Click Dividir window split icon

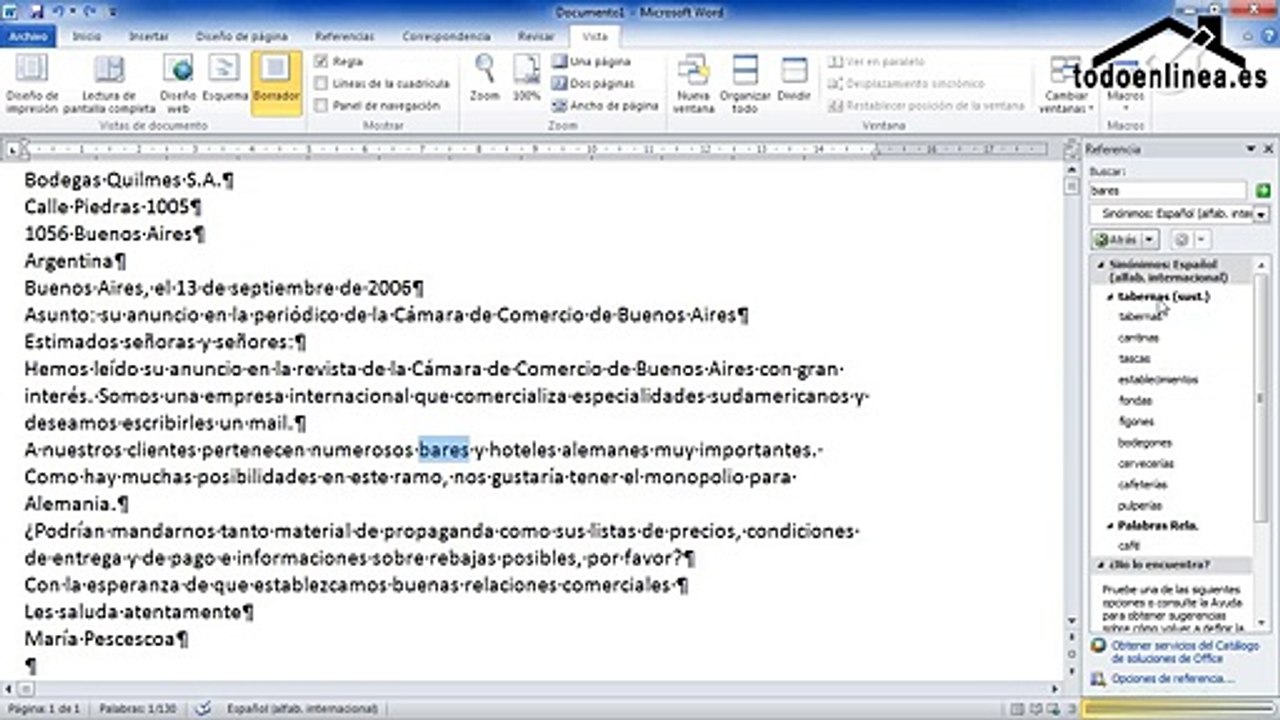(794, 78)
